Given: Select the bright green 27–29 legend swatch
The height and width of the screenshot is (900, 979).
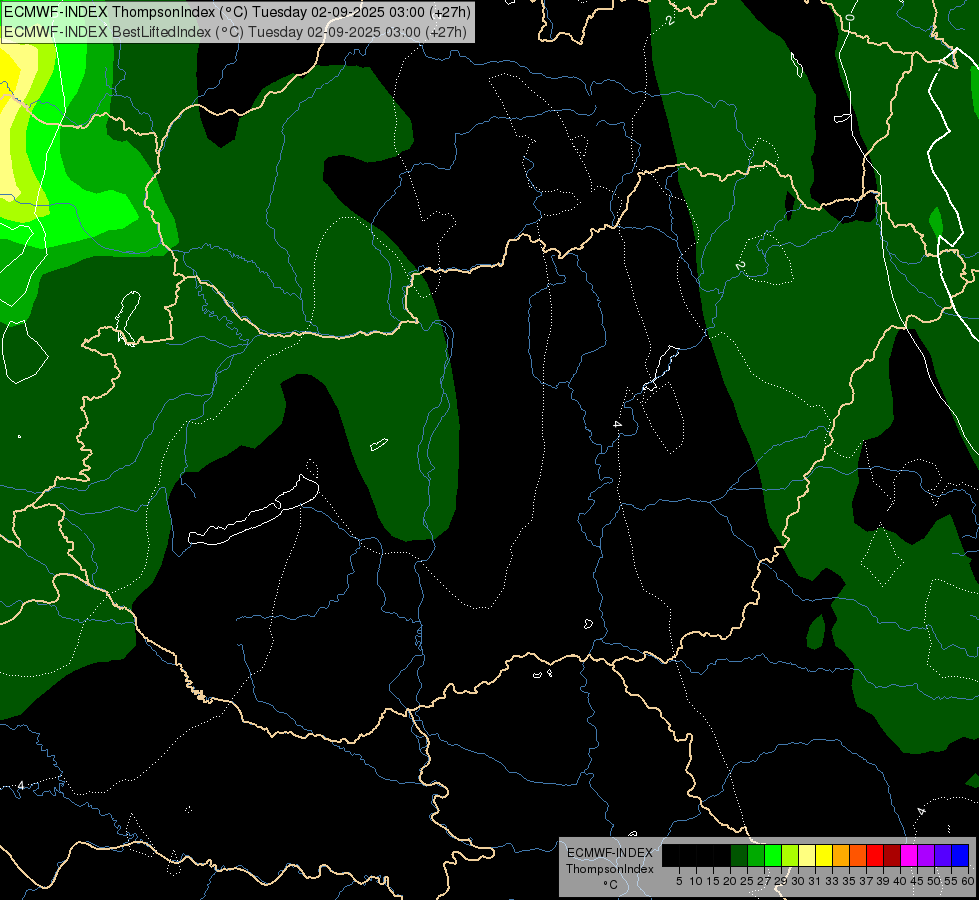Looking at the screenshot, I should click(773, 855).
